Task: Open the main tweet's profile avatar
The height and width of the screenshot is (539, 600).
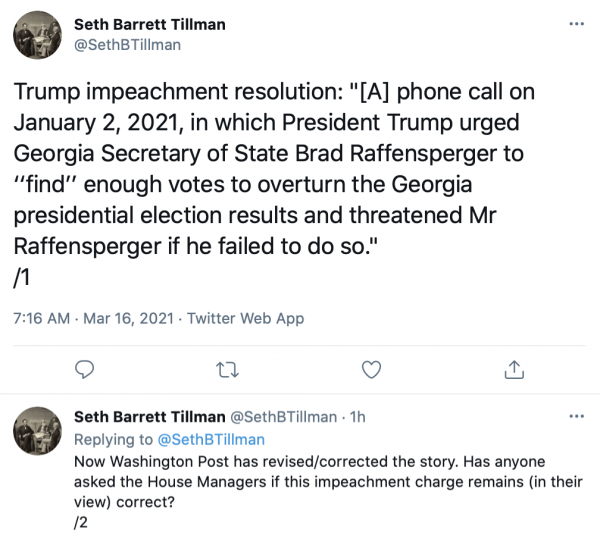Action: coord(37,34)
